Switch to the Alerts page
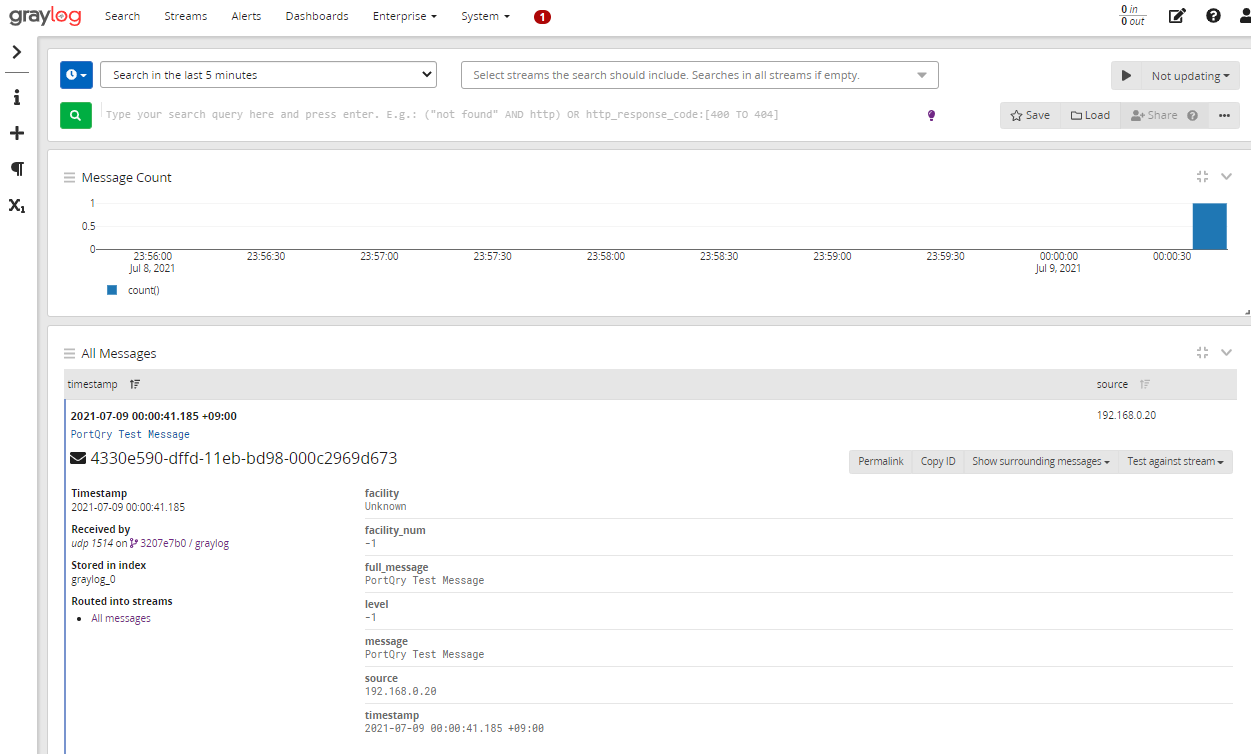Viewport: 1251px width, 754px height. [246, 15]
